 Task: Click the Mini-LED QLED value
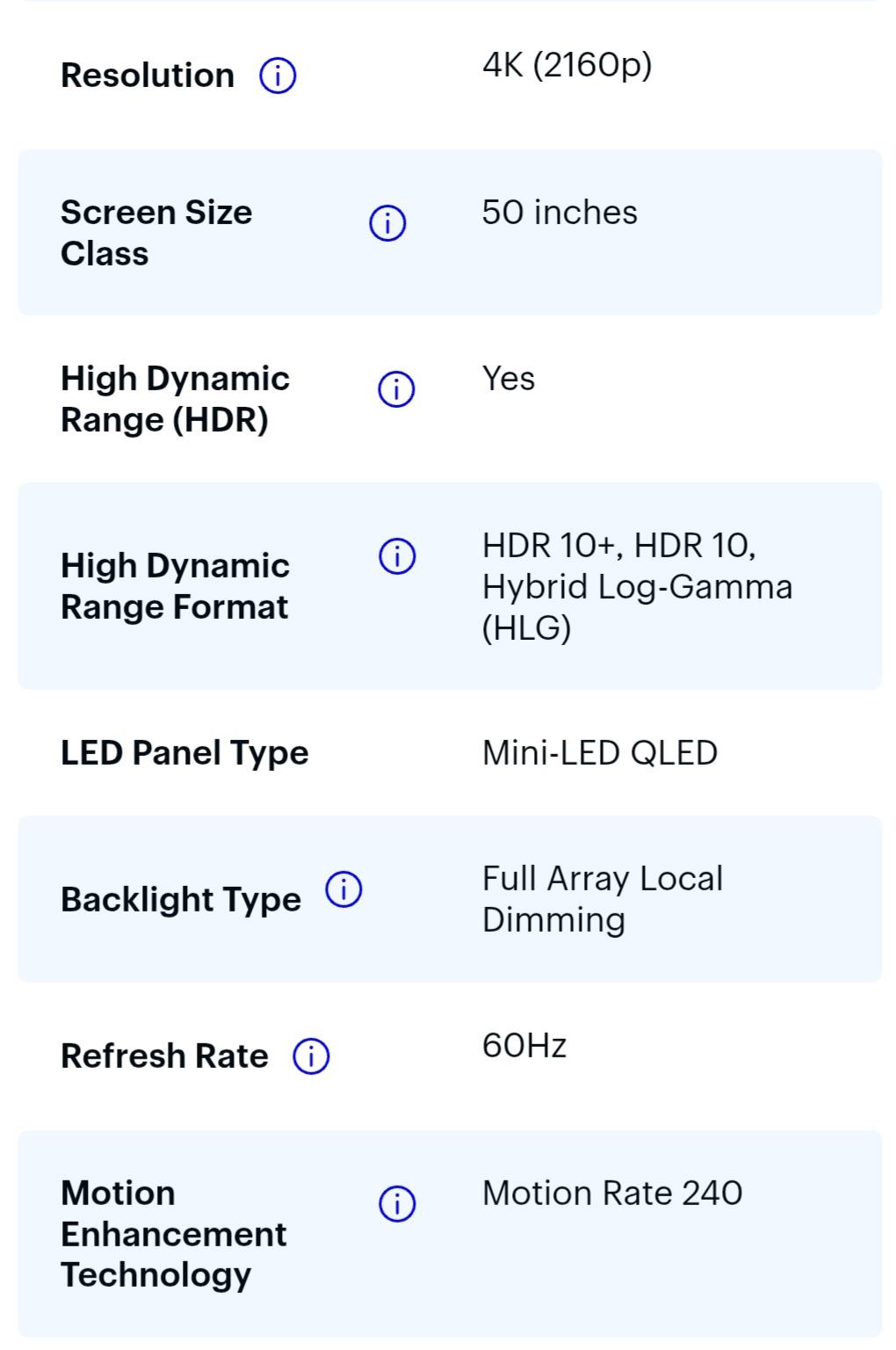(600, 753)
